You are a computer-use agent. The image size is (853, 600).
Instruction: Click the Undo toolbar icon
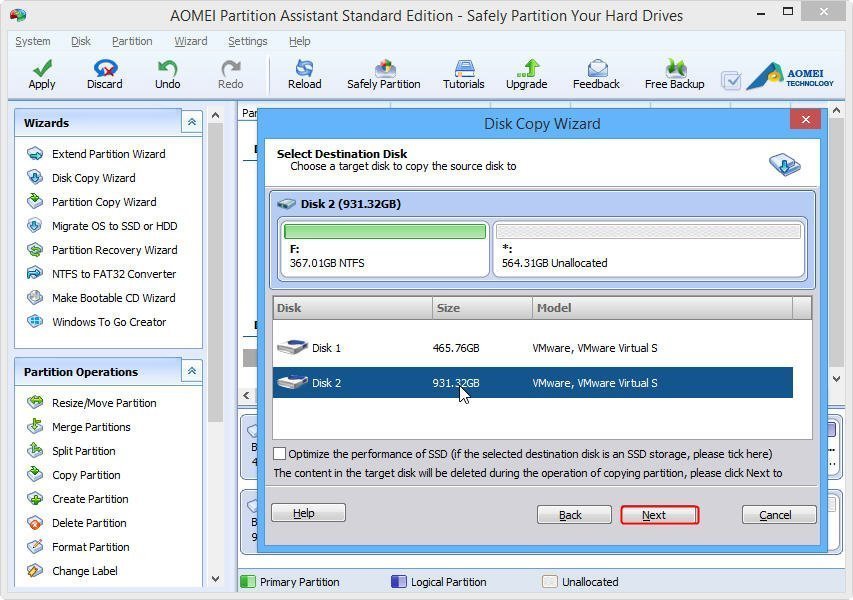pos(167,75)
